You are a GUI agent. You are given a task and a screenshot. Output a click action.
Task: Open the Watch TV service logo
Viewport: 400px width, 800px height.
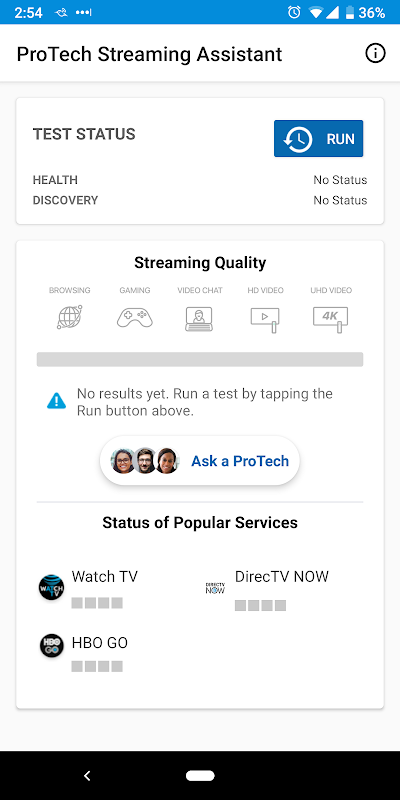point(52,587)
